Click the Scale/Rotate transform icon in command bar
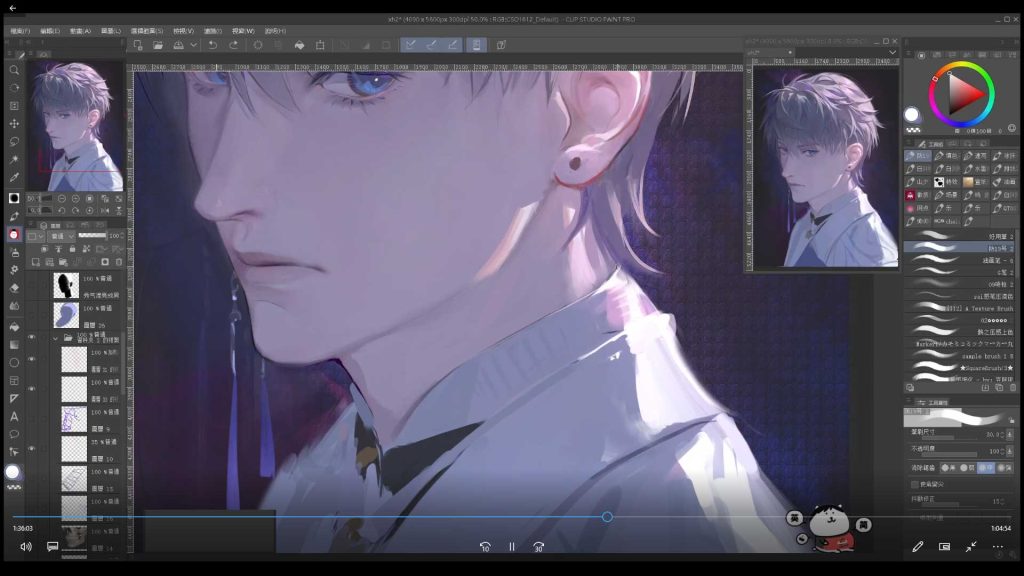This screenshot has width=1024, height=576. [320, 45]
